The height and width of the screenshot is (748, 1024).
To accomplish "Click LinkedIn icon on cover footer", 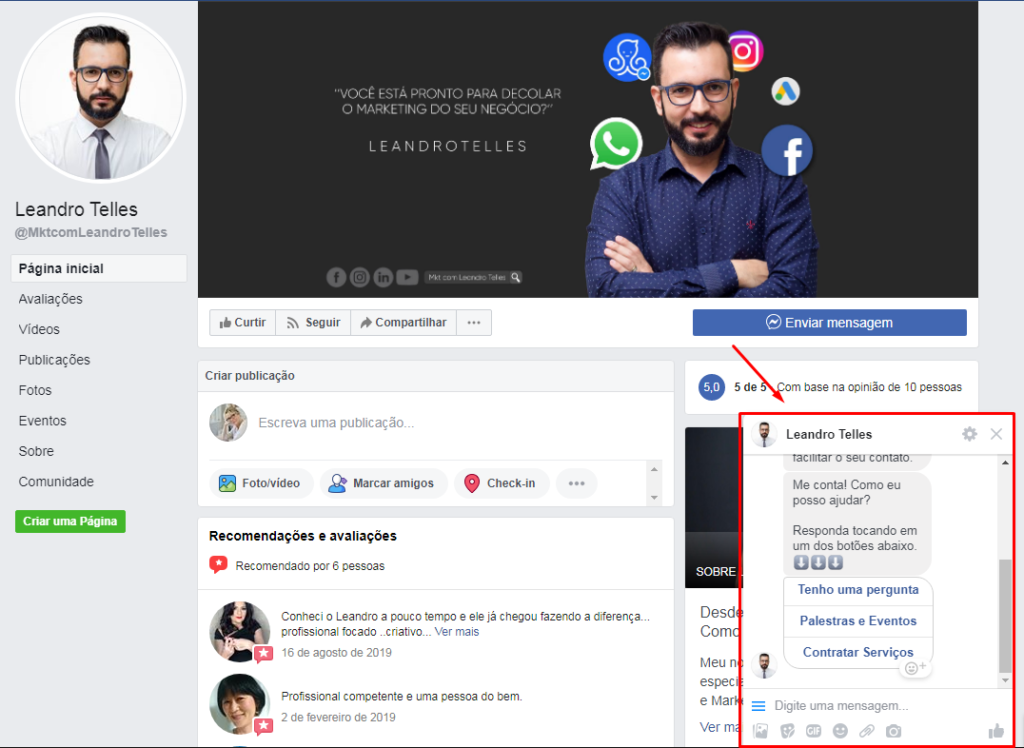I will tap(383, 277).
